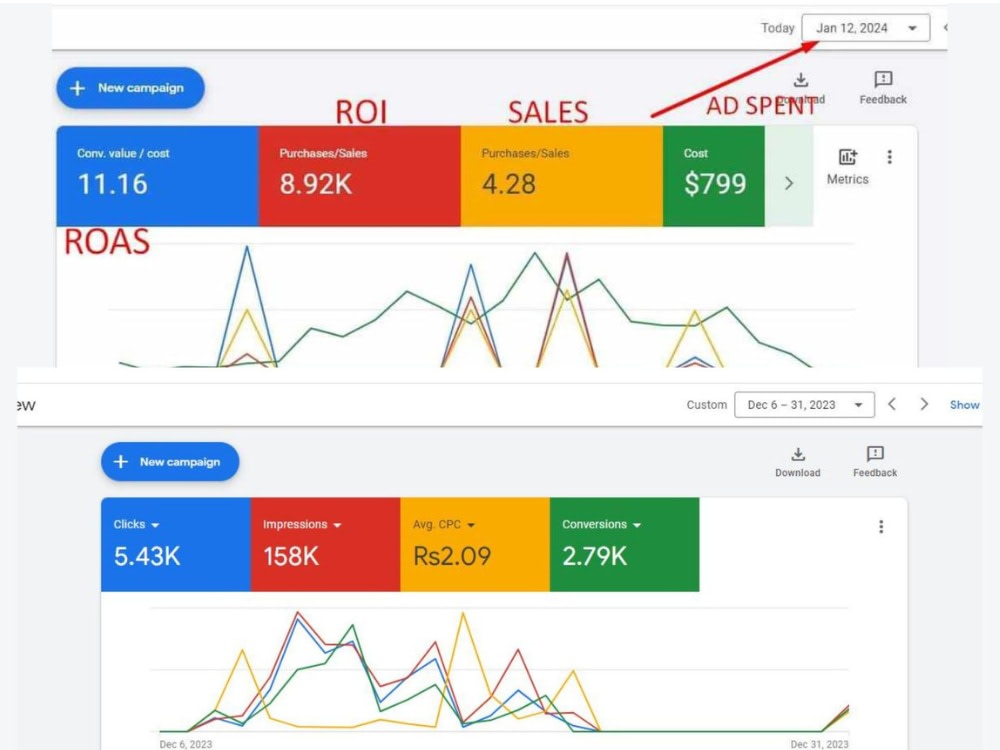This screenshot has width=1000, height=750.
Task: Click the scorecard next arrow chevron
Action: click(789, 184)
